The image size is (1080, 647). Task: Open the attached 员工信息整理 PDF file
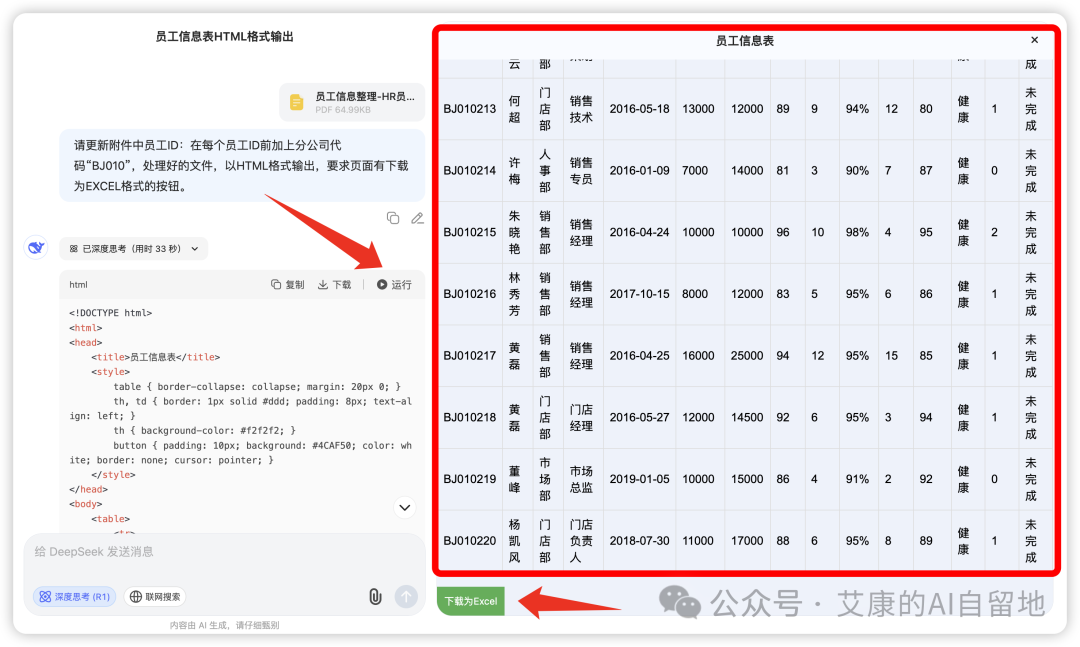pyautogui.click(x=352, y=102)
